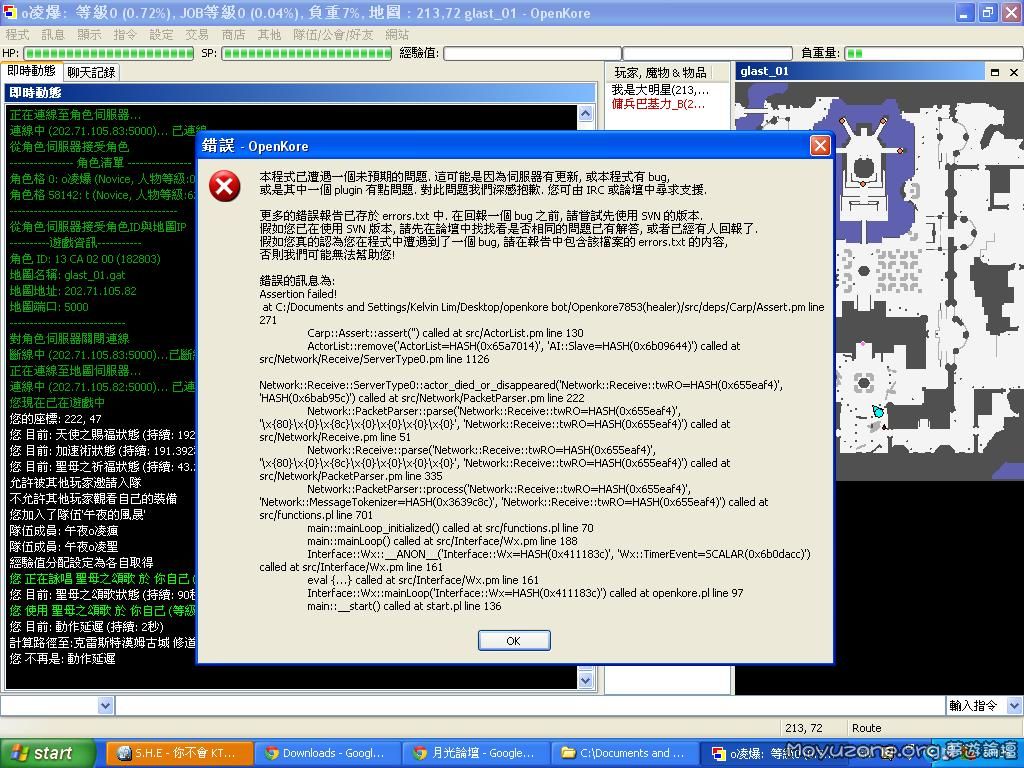Open the 程式 menu
Screen dimensions: 1024x768
pyautogui.click(x=17, y=35)
